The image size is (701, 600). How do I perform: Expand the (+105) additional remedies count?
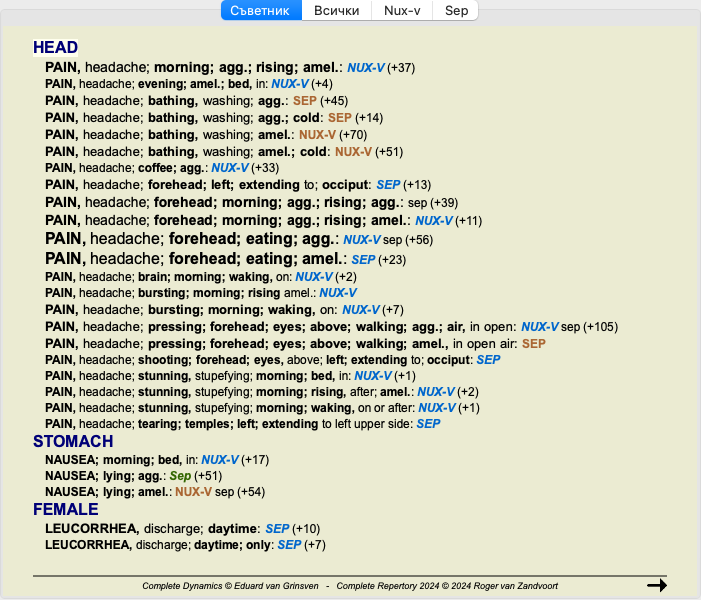602,327
